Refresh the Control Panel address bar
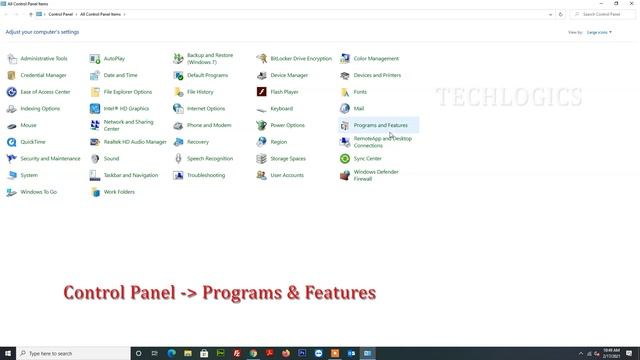Viewport: 640px width, 360px height. [x=560, y=14]
